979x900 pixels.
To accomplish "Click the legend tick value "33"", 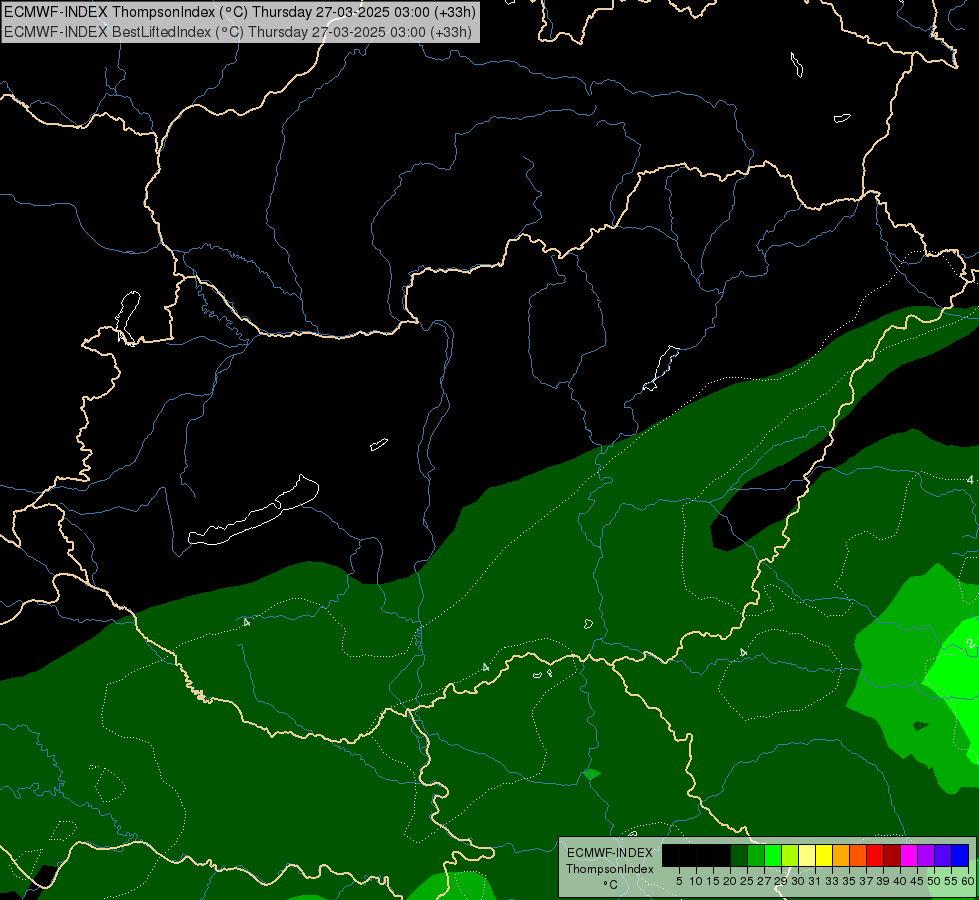I will pyautogui.click(x=832, y=881).
